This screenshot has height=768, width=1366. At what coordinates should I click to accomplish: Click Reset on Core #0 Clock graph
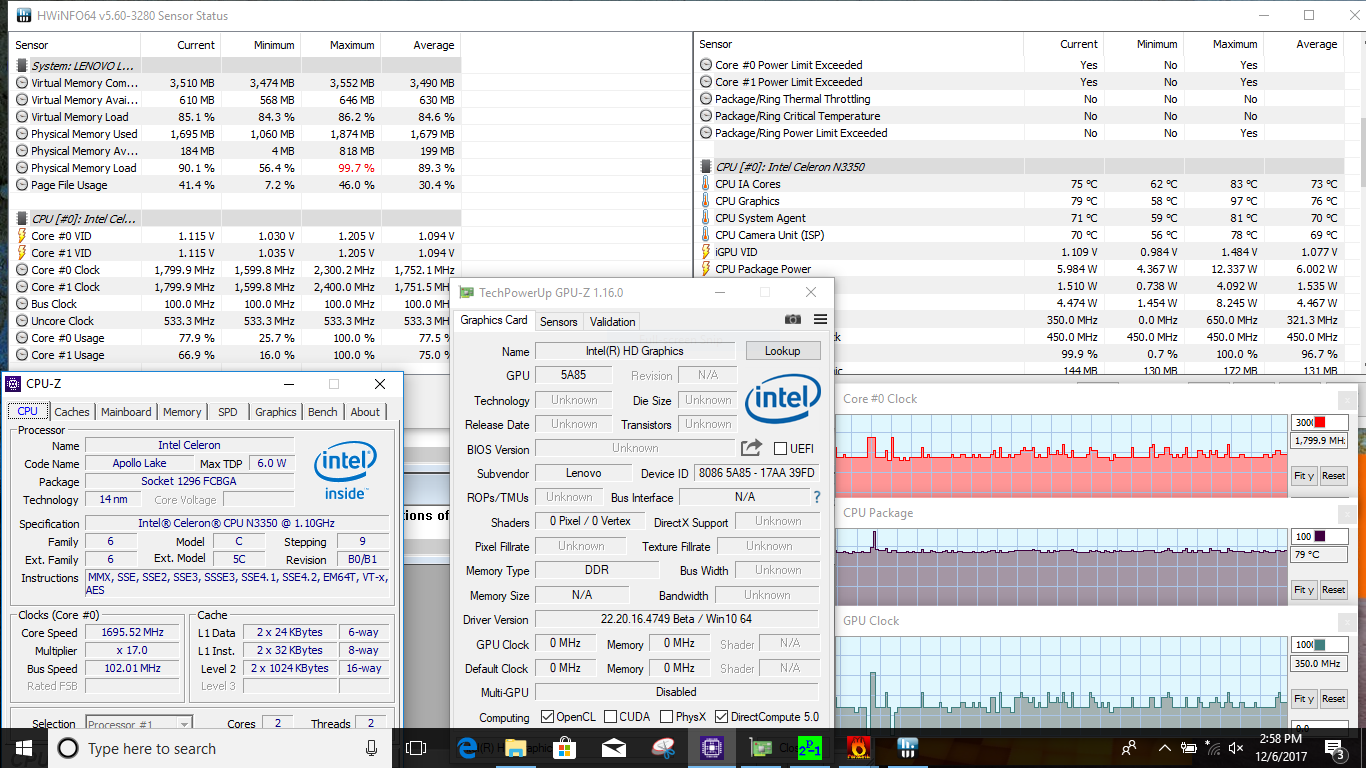coord(1334,476)
